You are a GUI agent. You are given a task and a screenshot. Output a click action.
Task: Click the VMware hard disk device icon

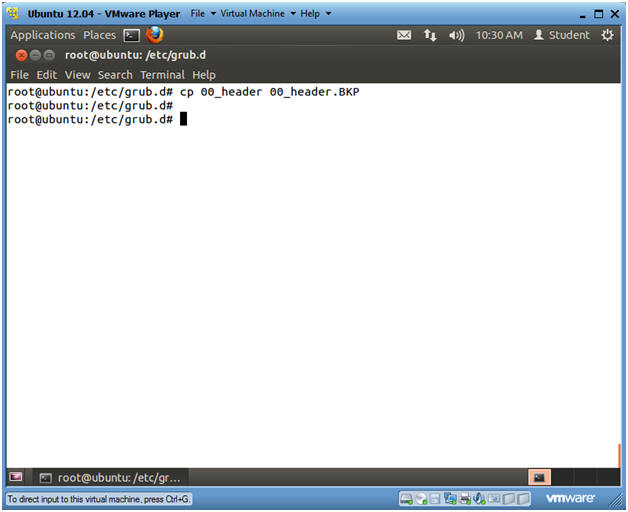coord(406,499)
